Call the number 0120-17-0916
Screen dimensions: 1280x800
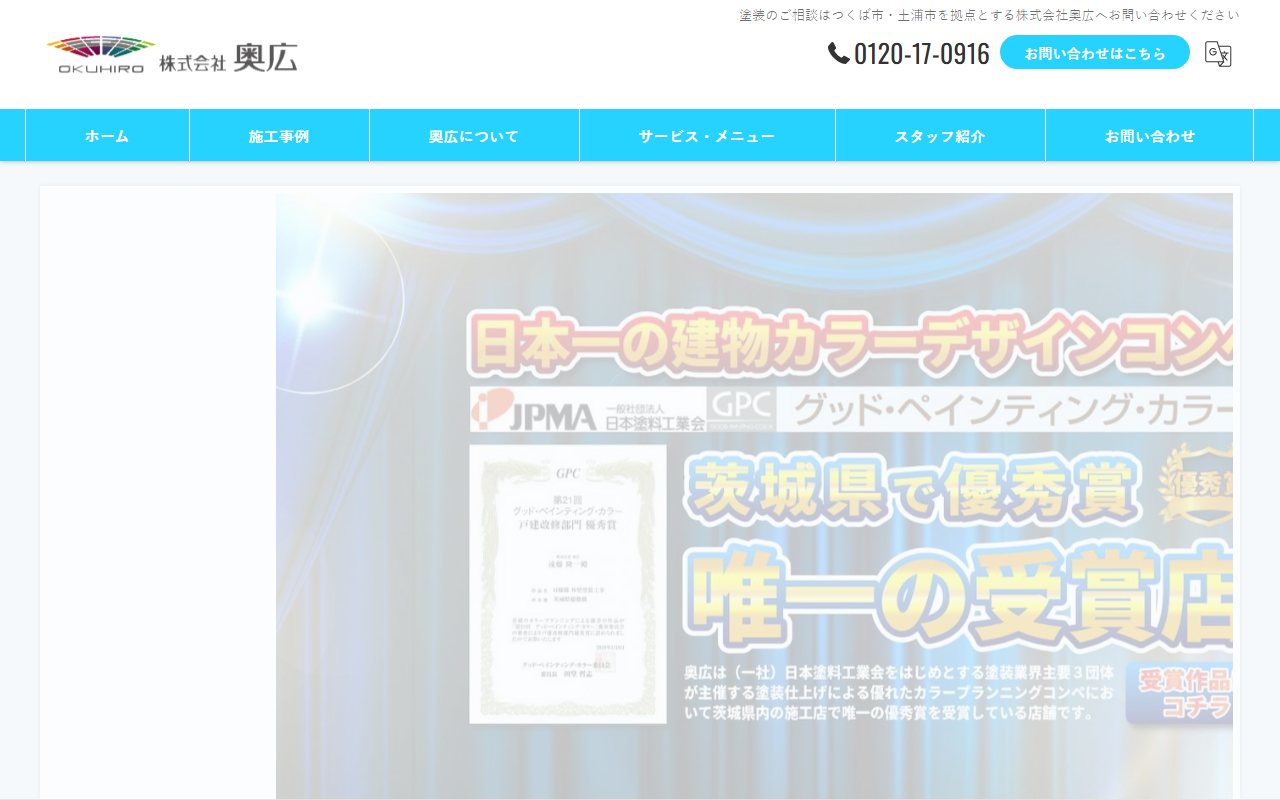921,53
